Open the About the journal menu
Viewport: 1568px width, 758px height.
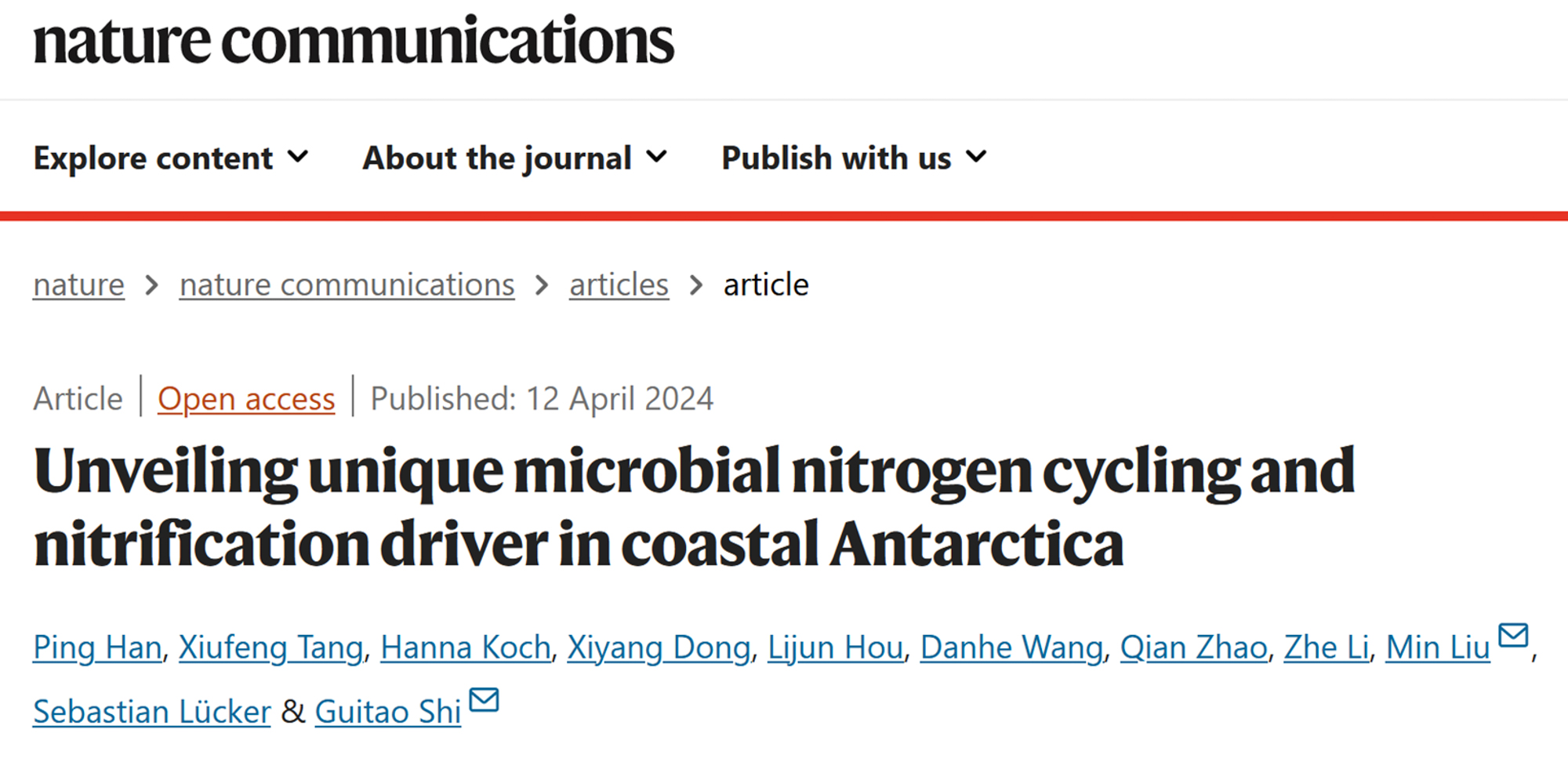(x=514, y=158)
